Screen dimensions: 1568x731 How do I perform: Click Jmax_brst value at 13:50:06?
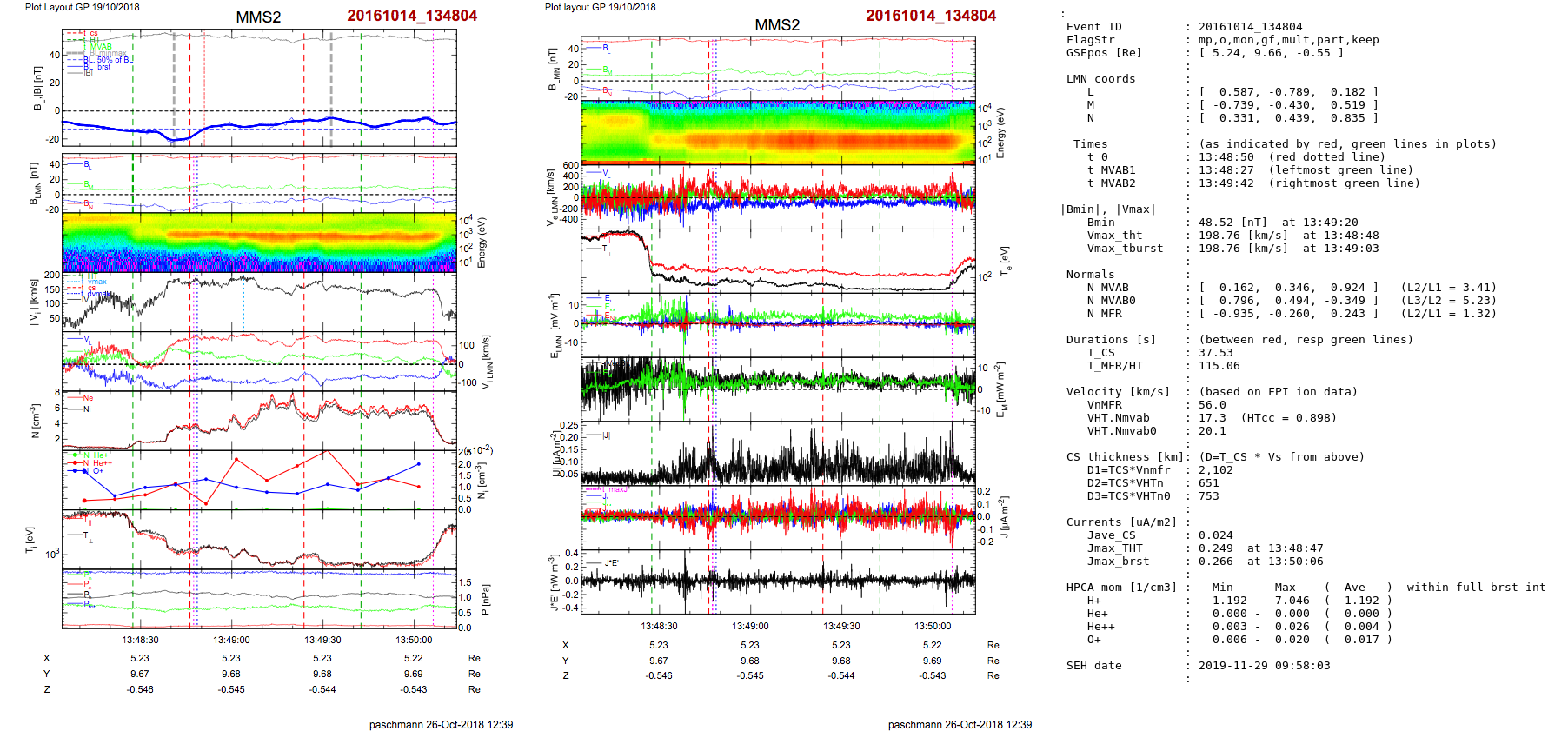click(1260, 562)
